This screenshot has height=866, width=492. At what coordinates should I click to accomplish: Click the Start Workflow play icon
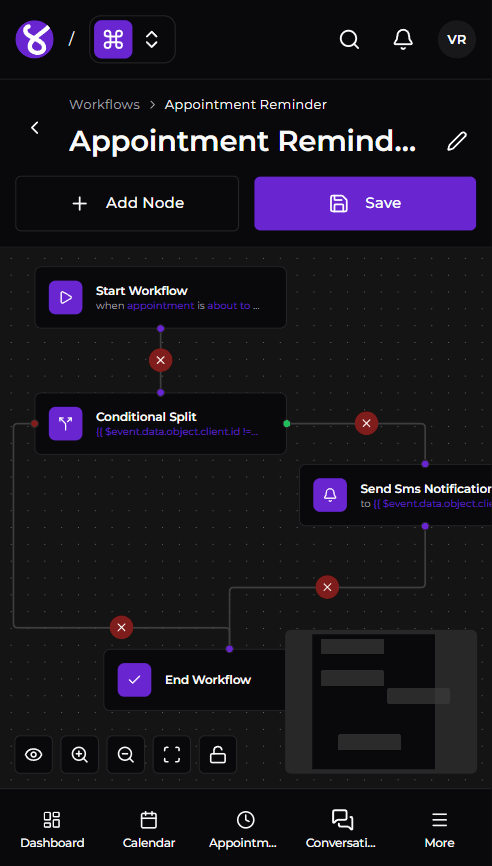pos(66,298)
